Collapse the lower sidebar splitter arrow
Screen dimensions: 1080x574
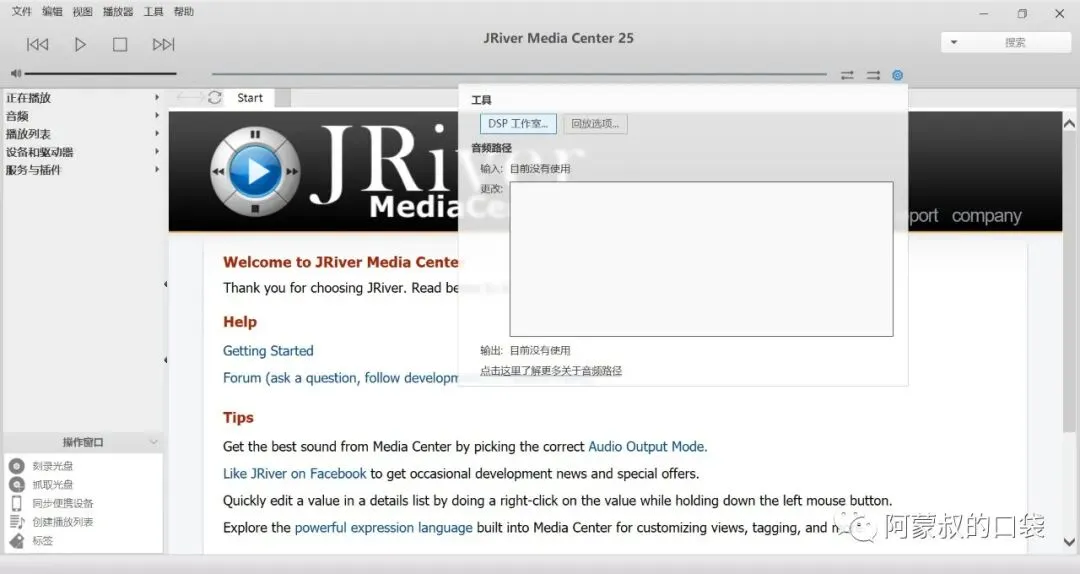click(165, 360)
